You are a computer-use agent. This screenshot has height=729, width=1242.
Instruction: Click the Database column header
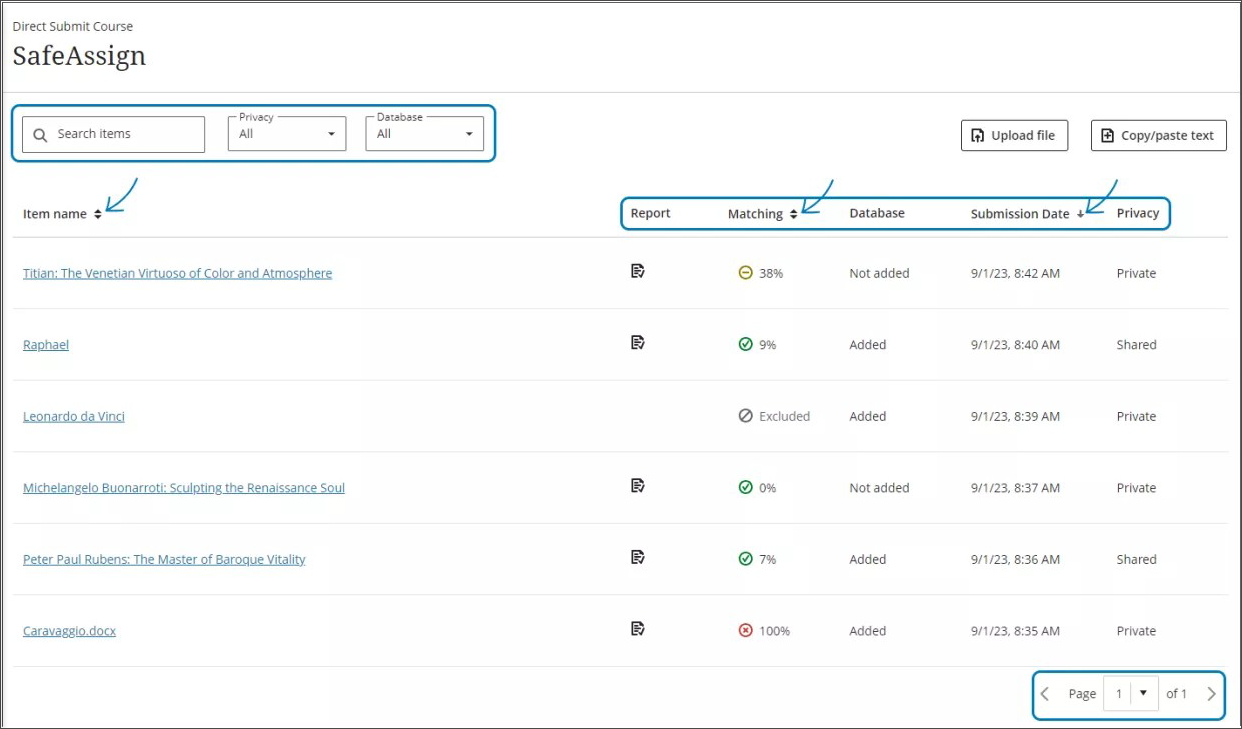pyautogui.click(x=877, y=213)
